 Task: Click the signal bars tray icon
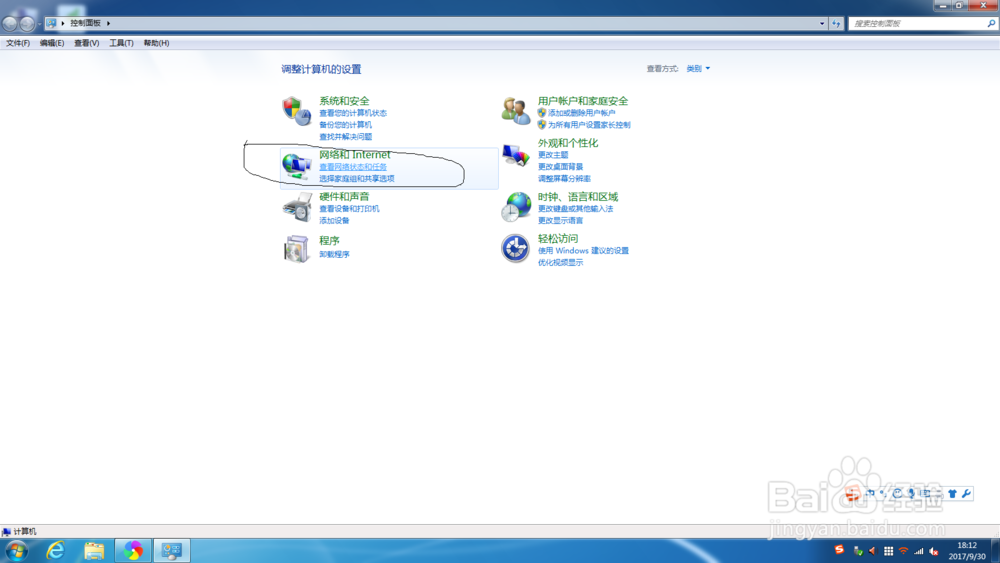click(x=918, y=551)
